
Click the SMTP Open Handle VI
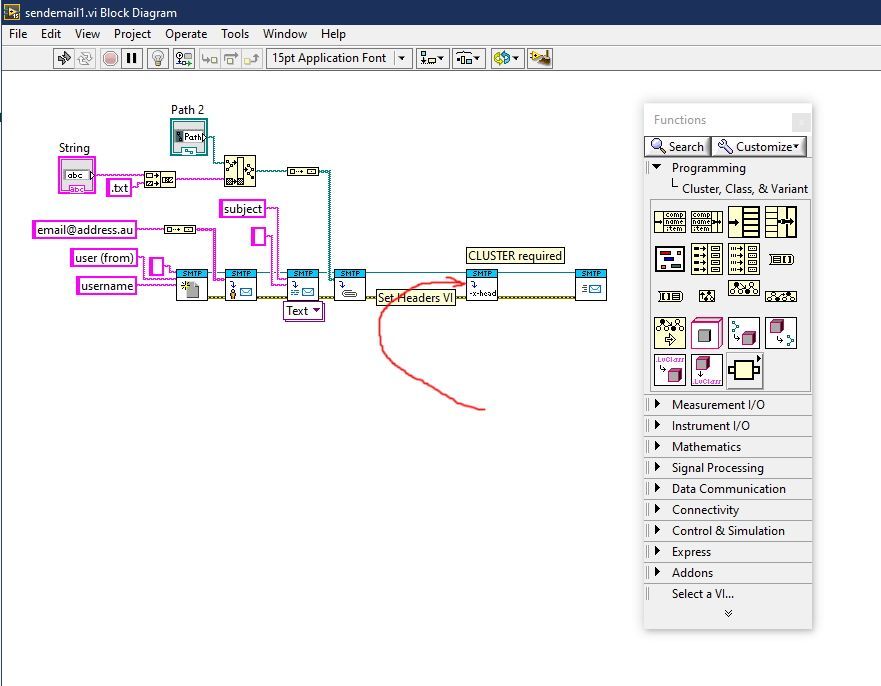pos(192,285)
